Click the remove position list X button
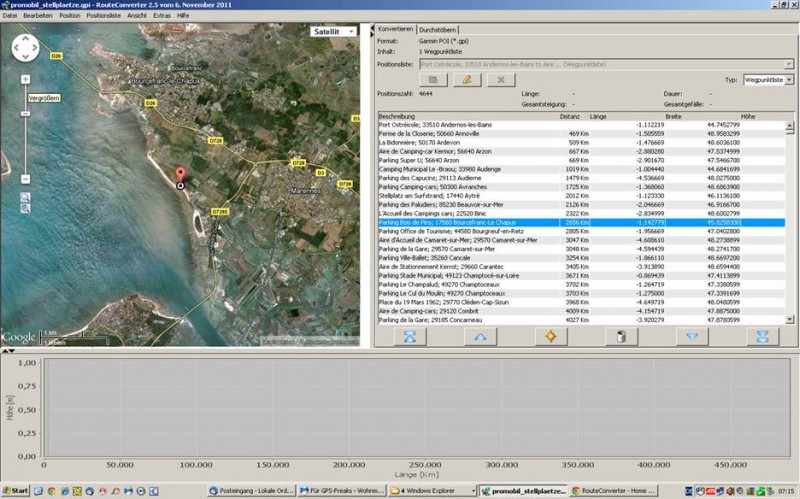The width and height of the screenshot is (800, 499). (x=500, y=79)
